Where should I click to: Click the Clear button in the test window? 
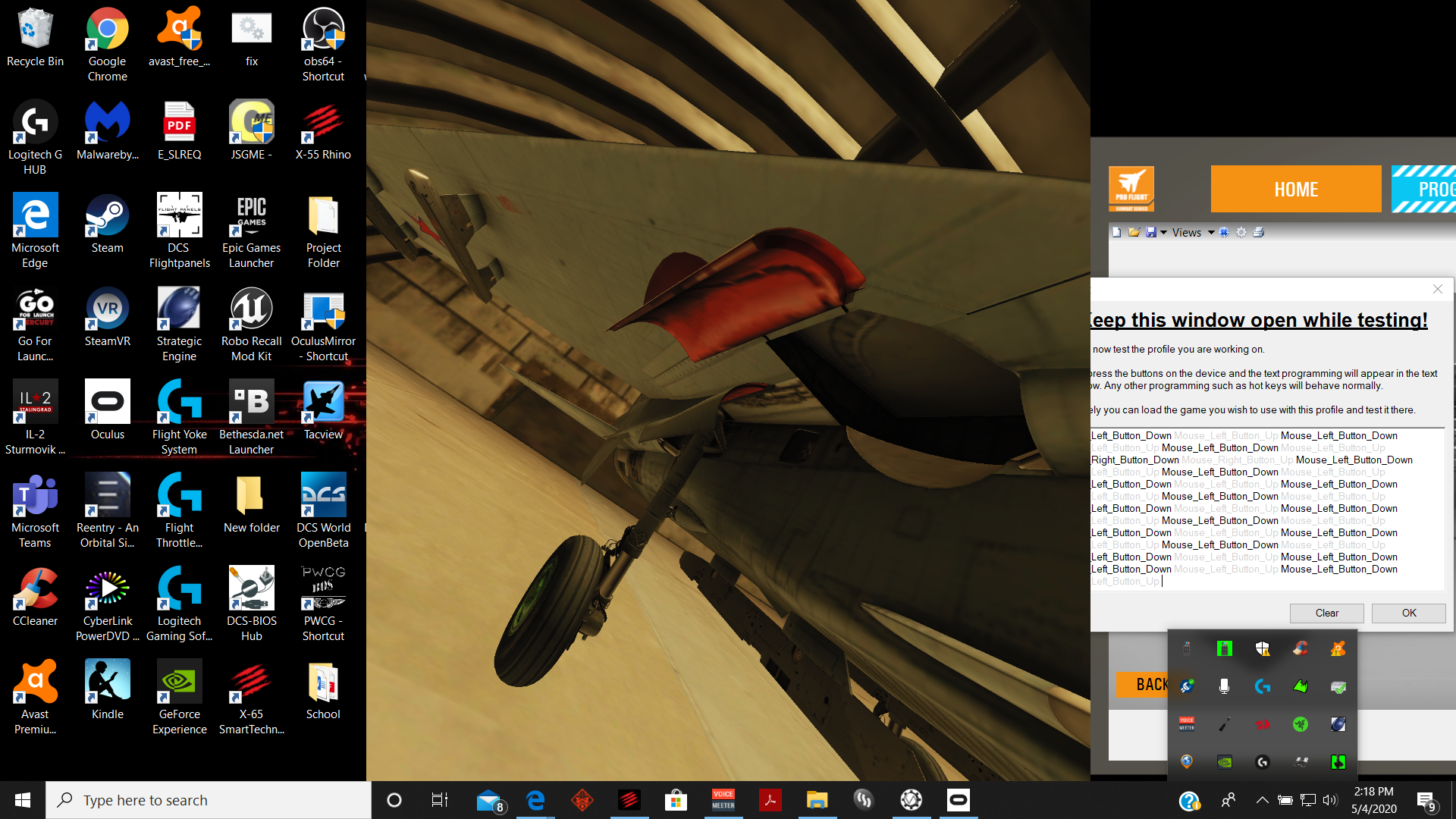(x=1326, y=613)
